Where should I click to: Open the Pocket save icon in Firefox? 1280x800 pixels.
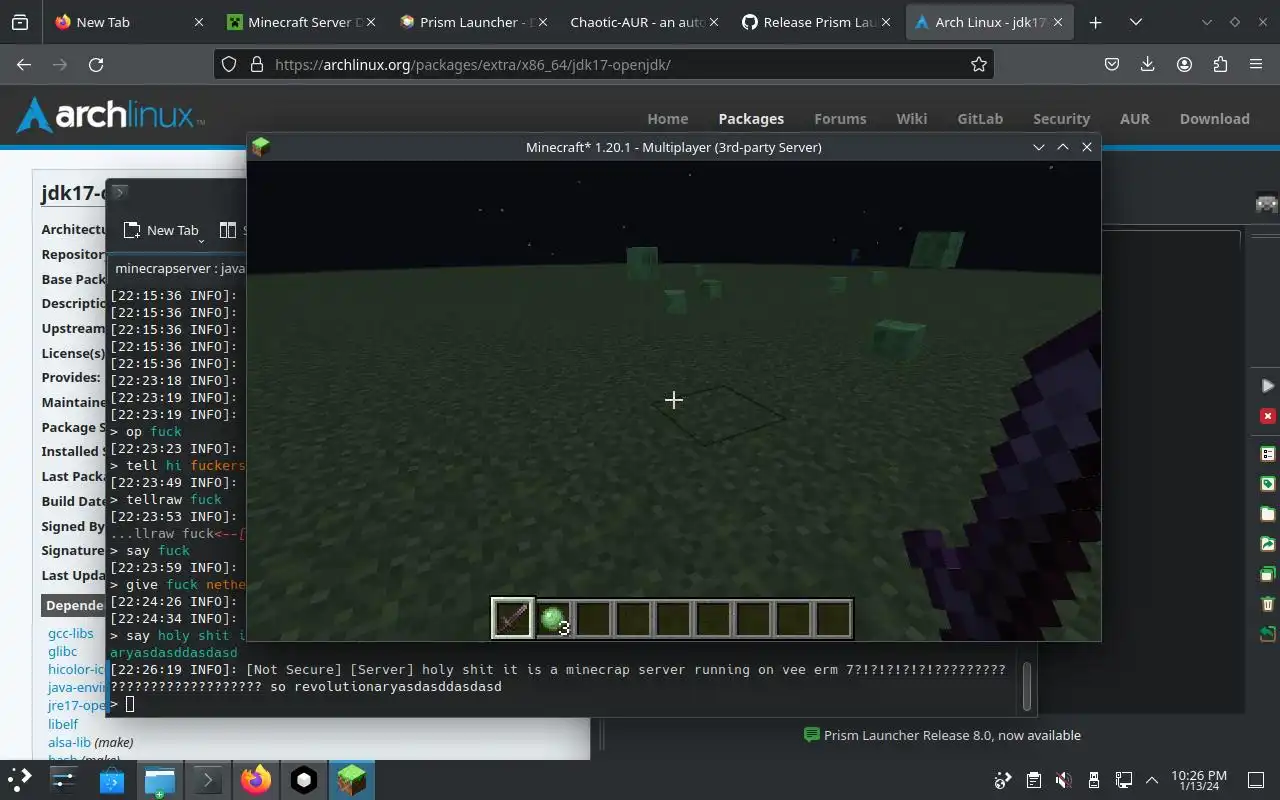tap(1112, 64)
